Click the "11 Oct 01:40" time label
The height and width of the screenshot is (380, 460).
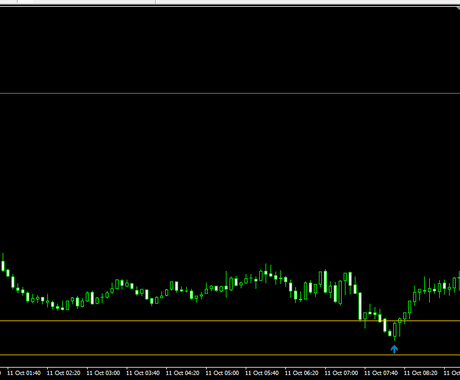pyautogui.click(x=24, y=373)
